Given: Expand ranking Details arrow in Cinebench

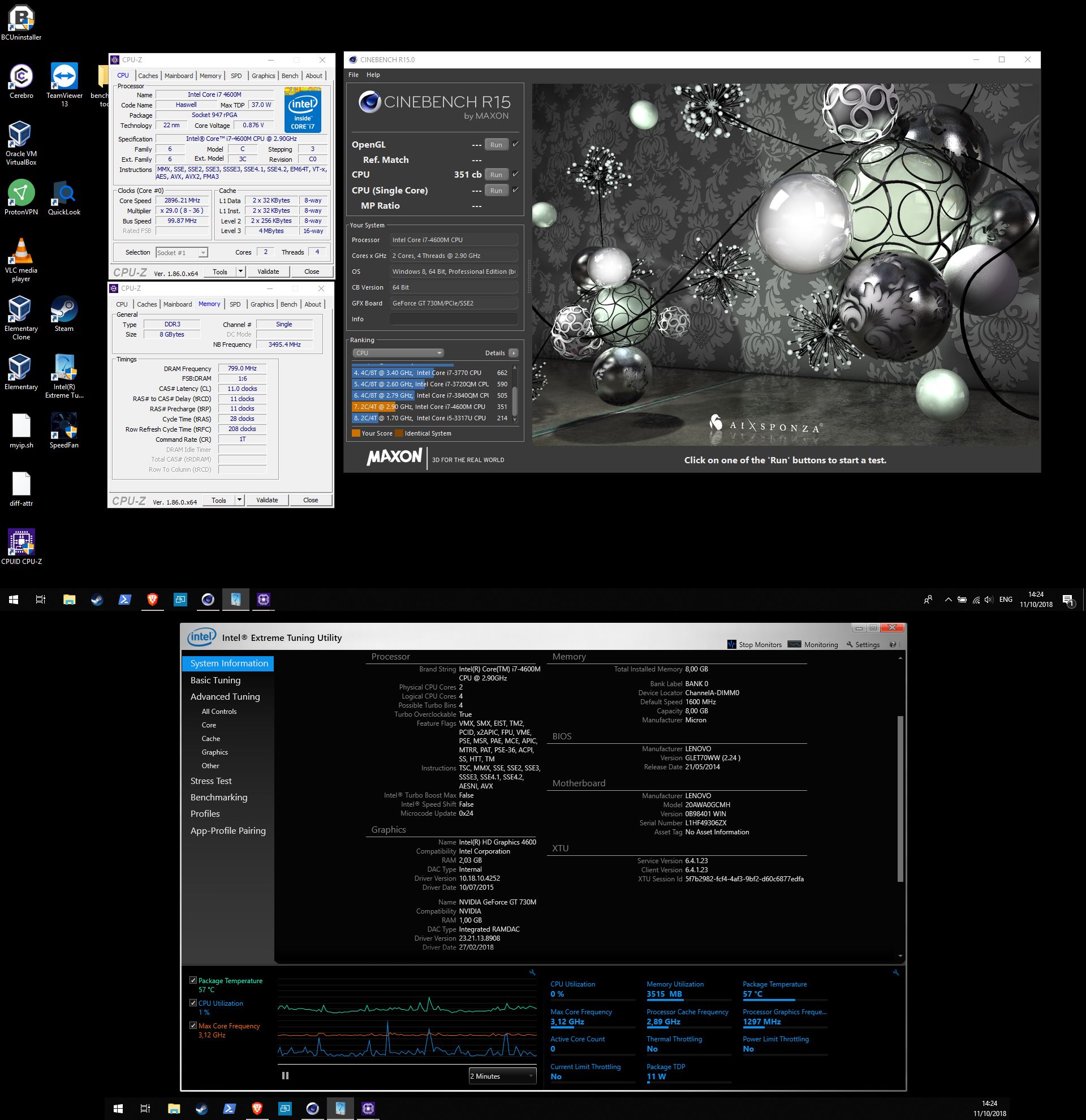Looking at the screenshot, I should [513, 353].
